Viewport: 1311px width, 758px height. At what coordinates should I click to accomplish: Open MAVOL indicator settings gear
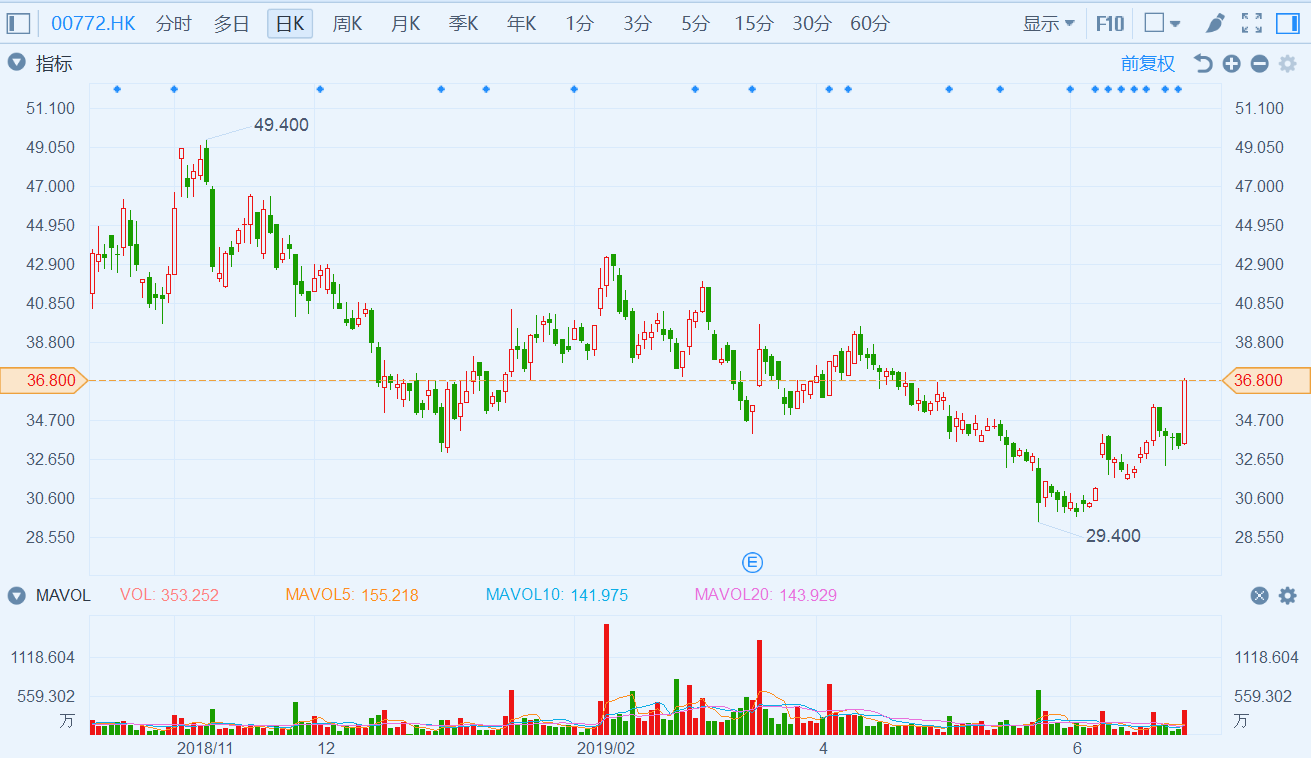1287,596
